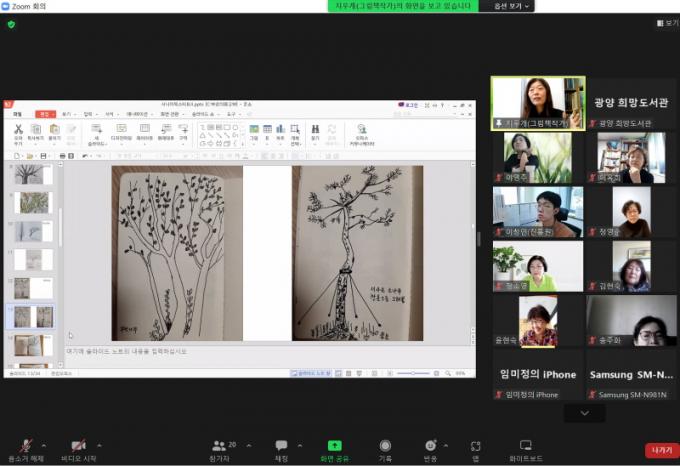
Task: Click the green encryption shield icon
Action: tap(11, 25)
